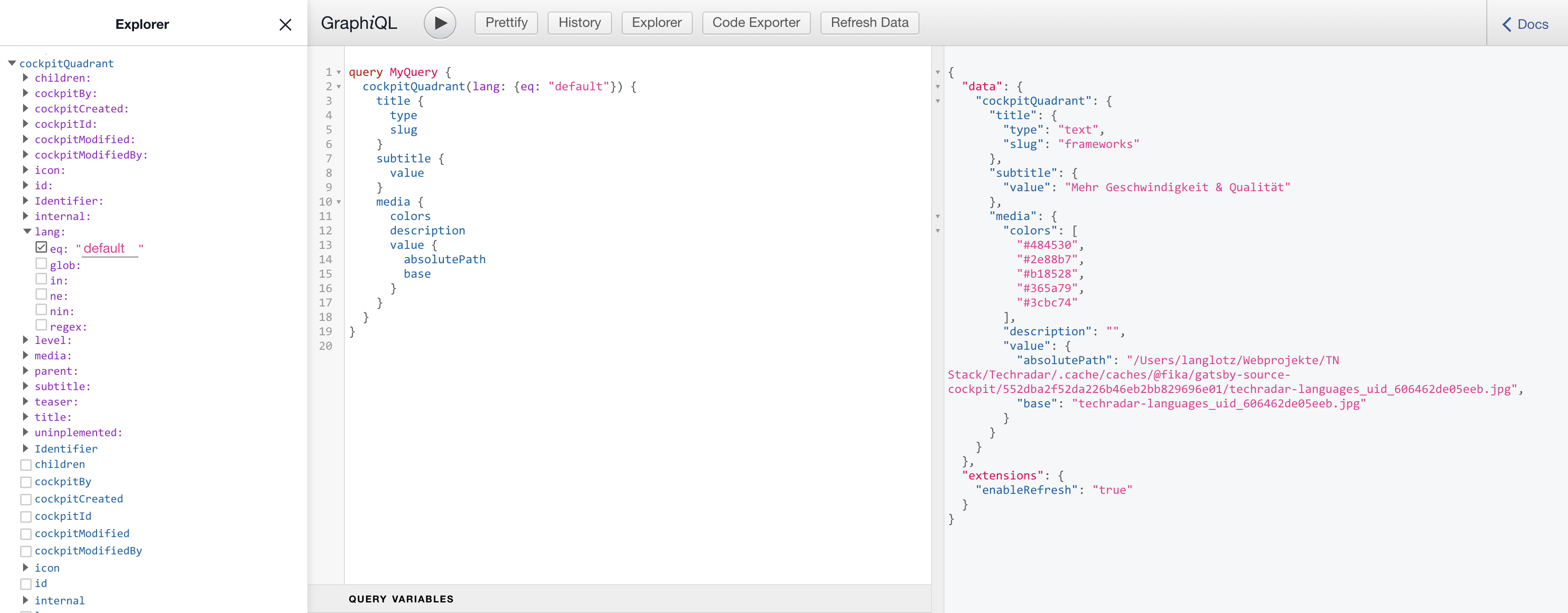Expand the QUERY VARIABLES section
This screenshot has width=1568, height=613.
click(x=401, y=599)
